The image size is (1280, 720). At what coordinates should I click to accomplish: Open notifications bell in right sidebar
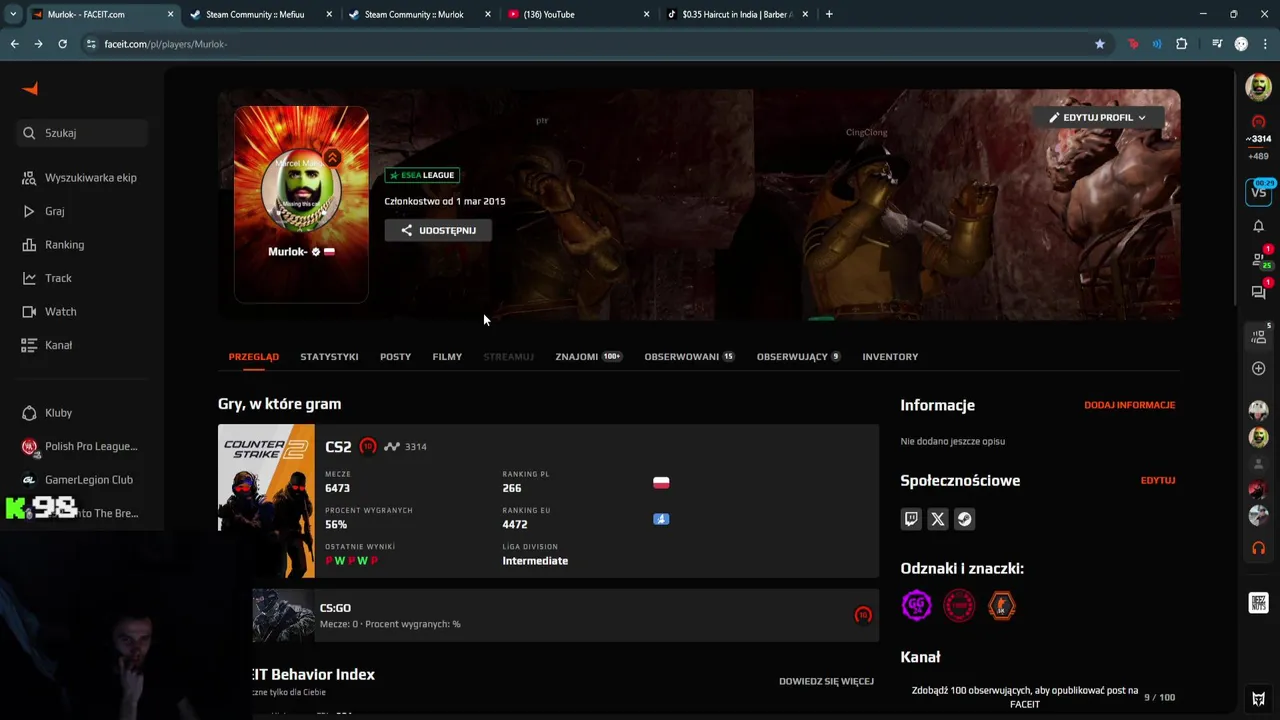[1258, 226]
